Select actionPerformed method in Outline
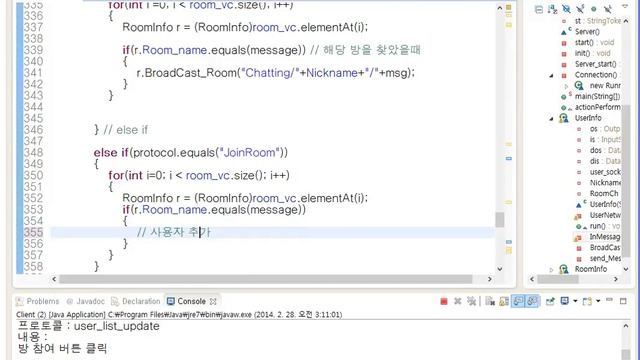The height and width of the screenshot is (360, 640). coord(598,107)
